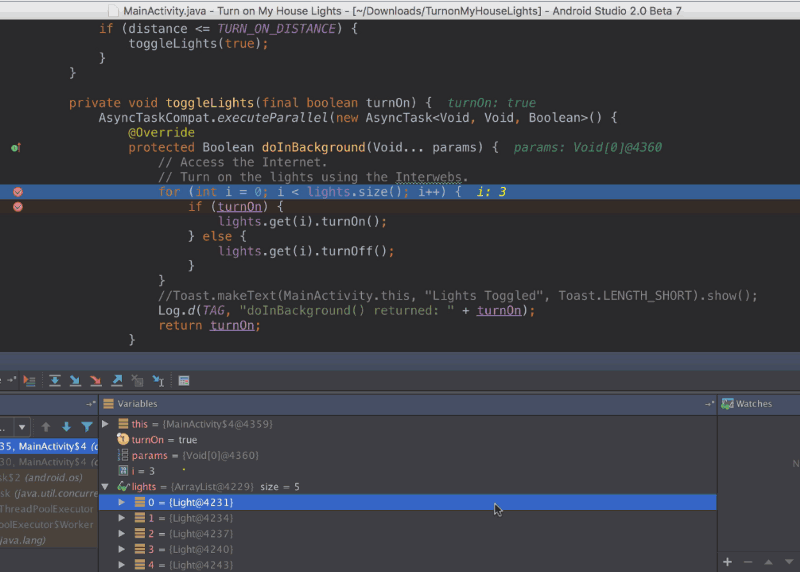
Task: Click the Step Out debug icon
Action: tap(117, 381)
